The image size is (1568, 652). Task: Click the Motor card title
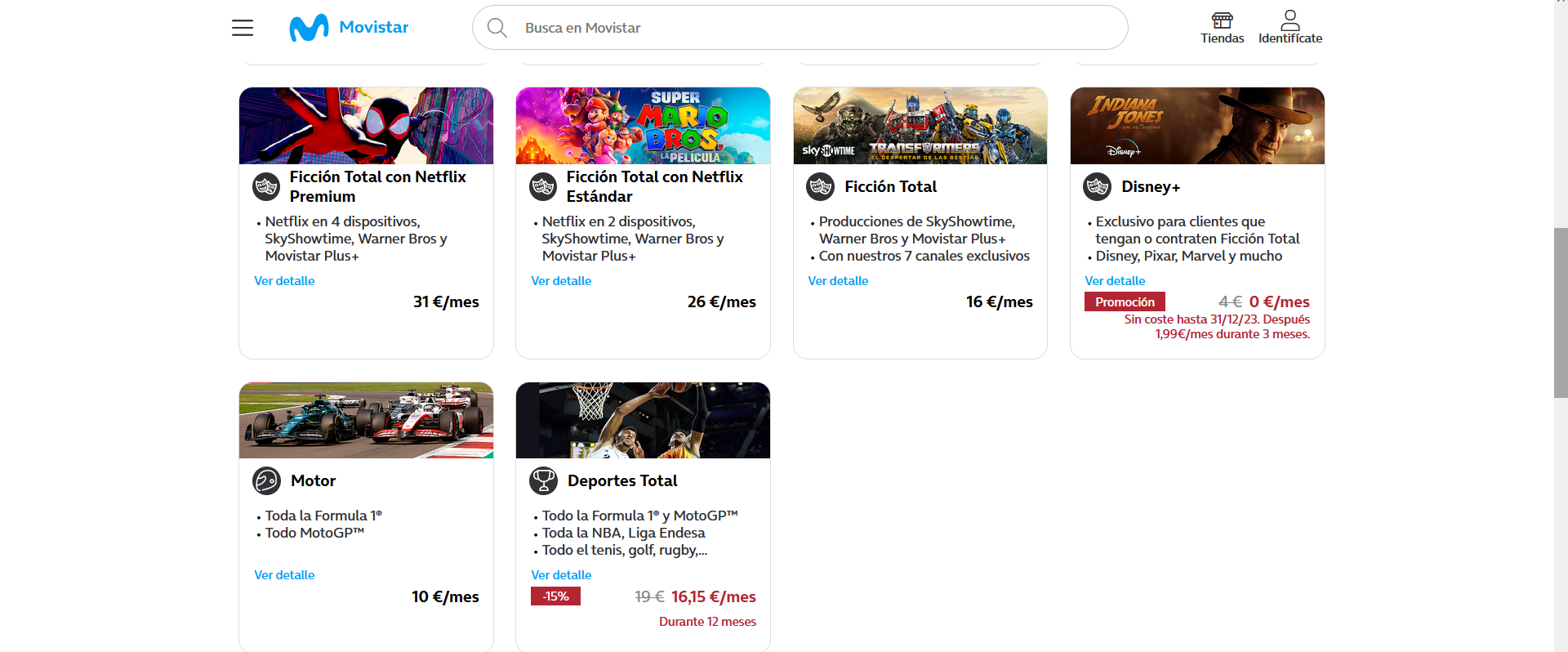click(314, 481)
